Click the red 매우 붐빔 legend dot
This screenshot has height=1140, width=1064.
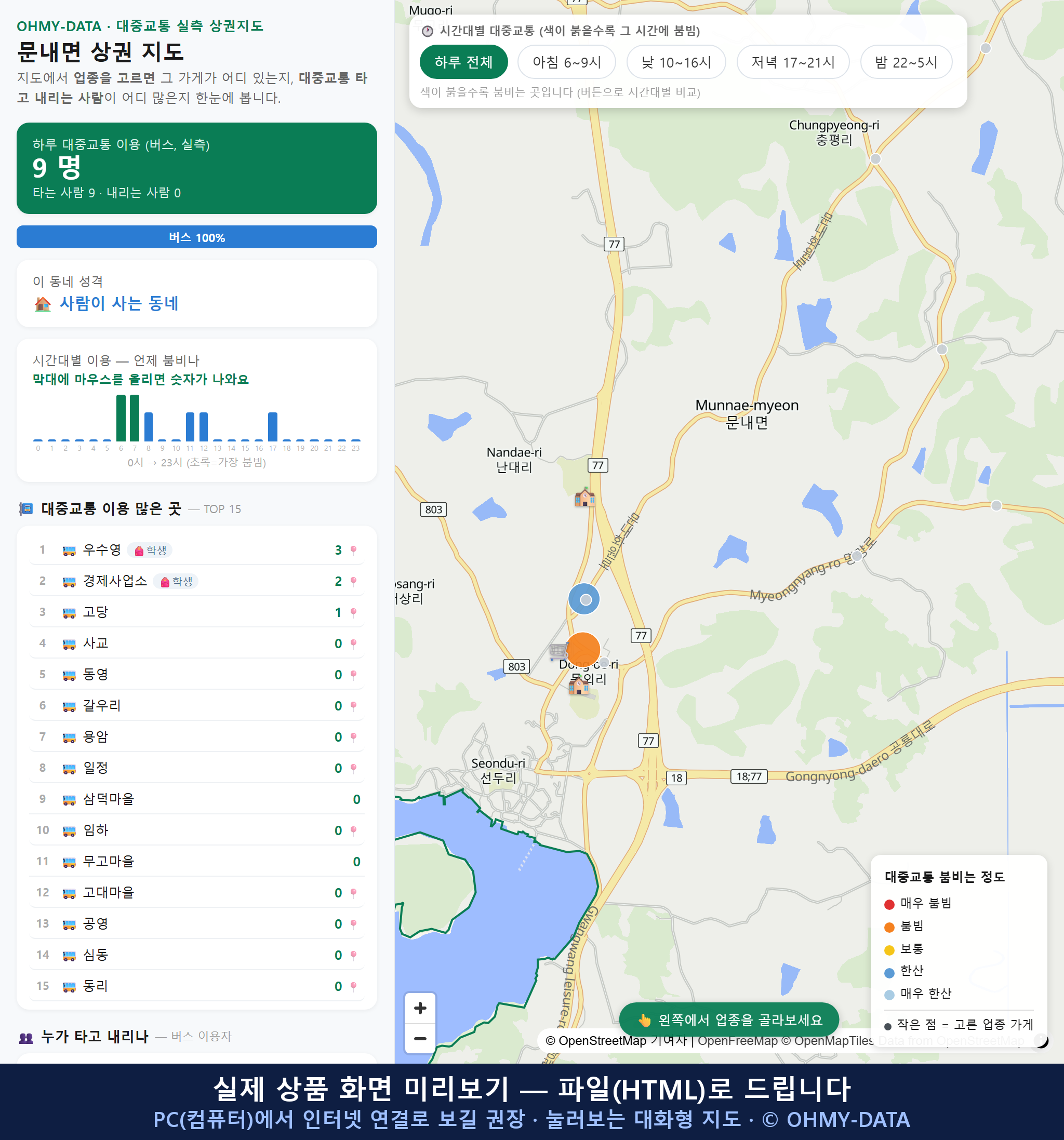pyautogui.click(x=889, y=904)
